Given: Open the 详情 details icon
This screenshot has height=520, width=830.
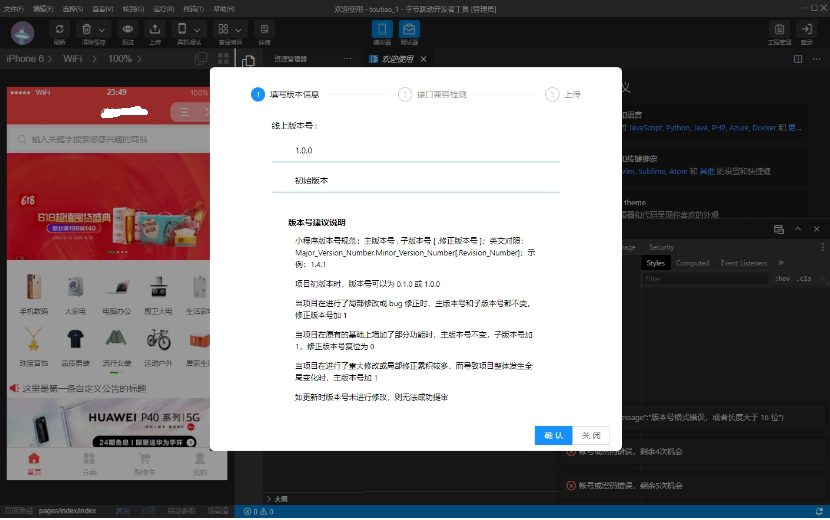Looking at the screenshot, I should click(264, 30).
